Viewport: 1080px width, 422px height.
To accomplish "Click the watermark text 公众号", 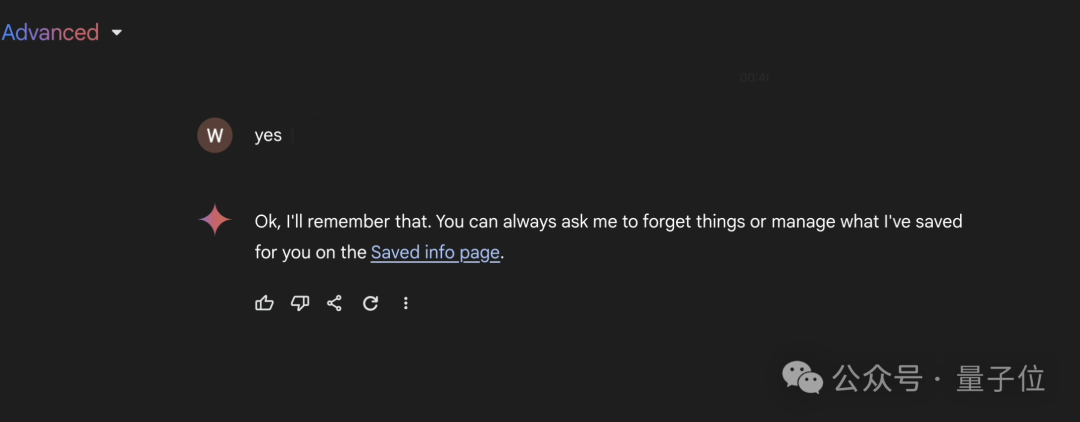I will point(877,379).
